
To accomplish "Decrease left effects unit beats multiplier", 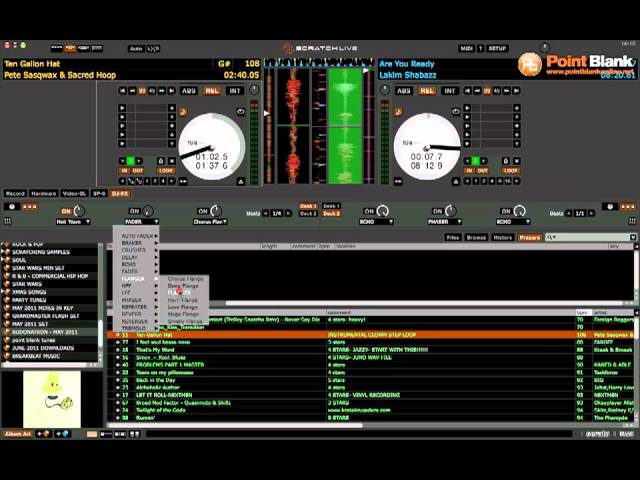I will tap(266, 213).
